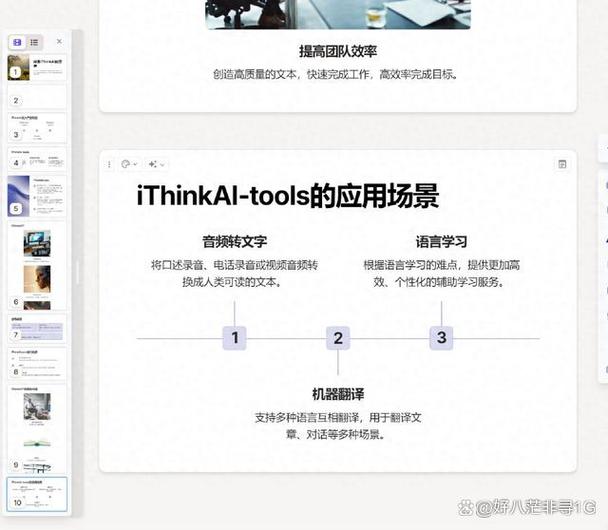Select slide 3 thumbnail in sidebar
This screenshot has height=530, width=608.
[x=37, y=128]
